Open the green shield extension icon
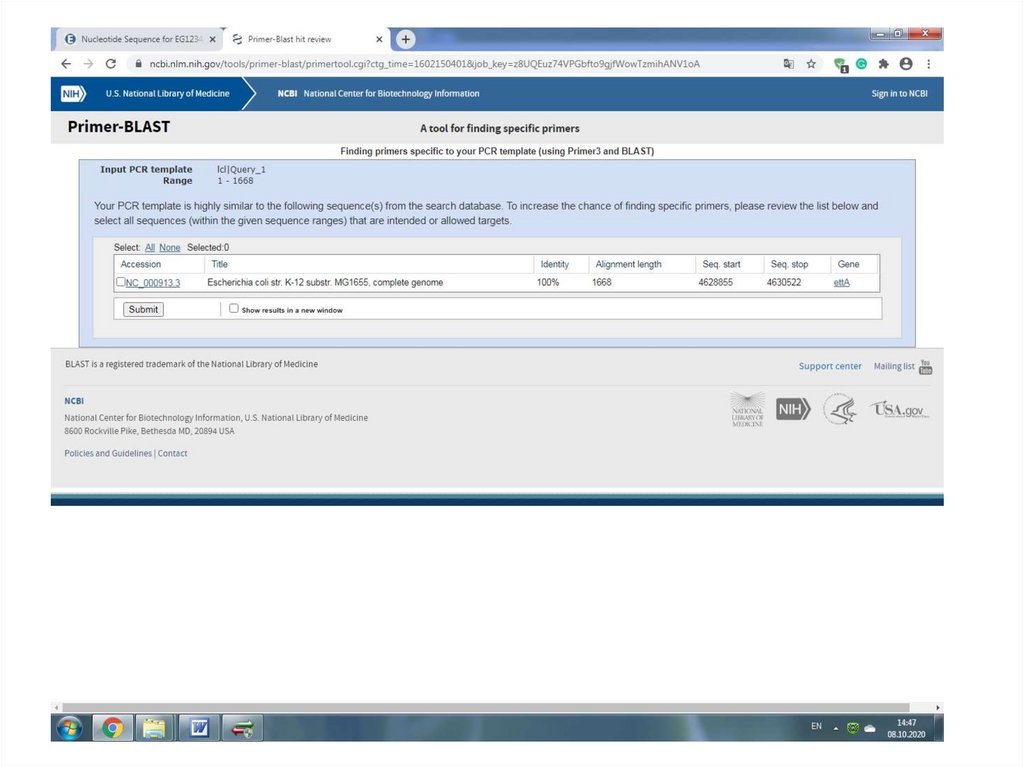This screenshot has width=1024, height=767. pyautogui.click(x=841, y=65)
